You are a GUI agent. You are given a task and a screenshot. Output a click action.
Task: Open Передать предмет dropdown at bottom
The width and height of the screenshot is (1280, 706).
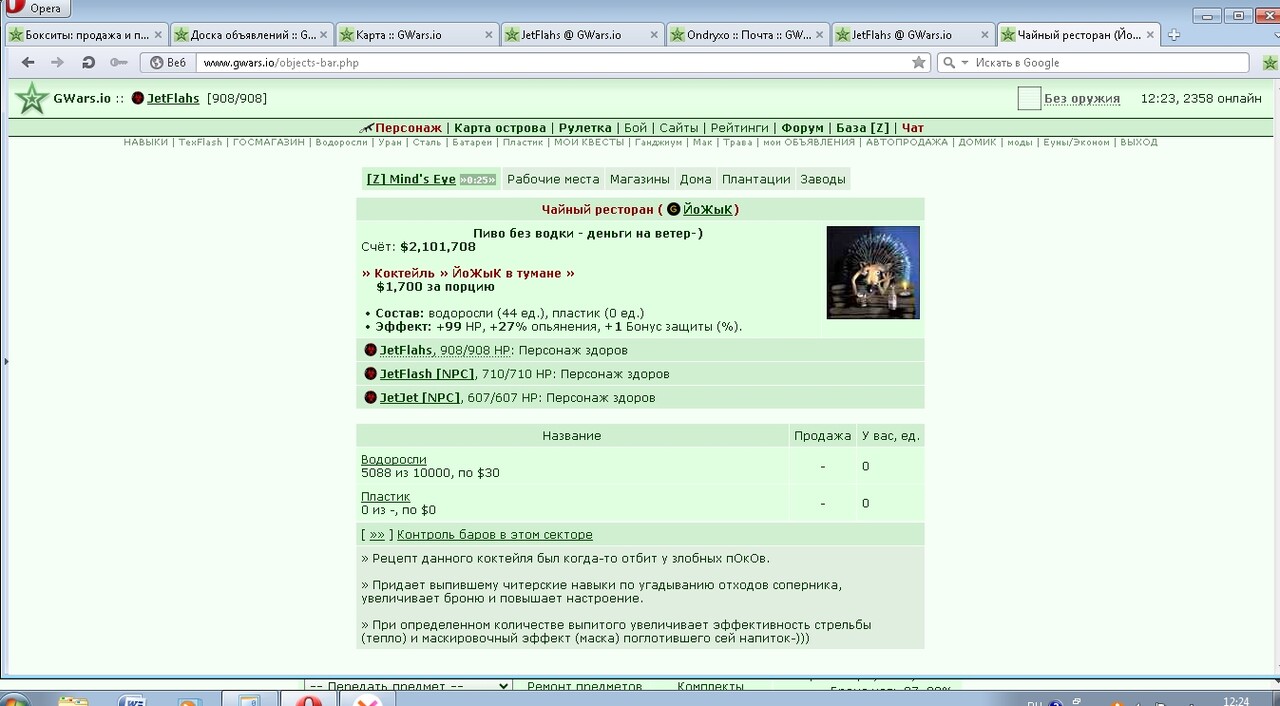click(x=408, y=687)
